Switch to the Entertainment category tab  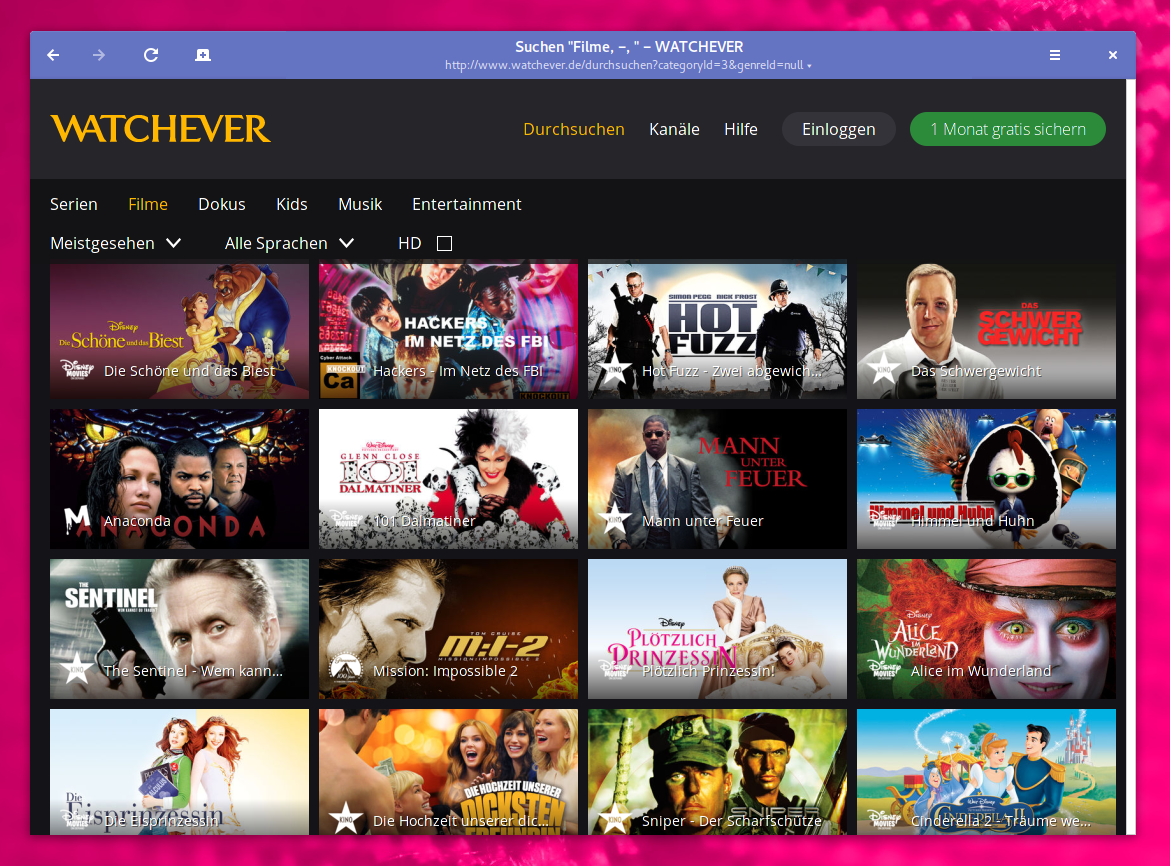[466, 204]
